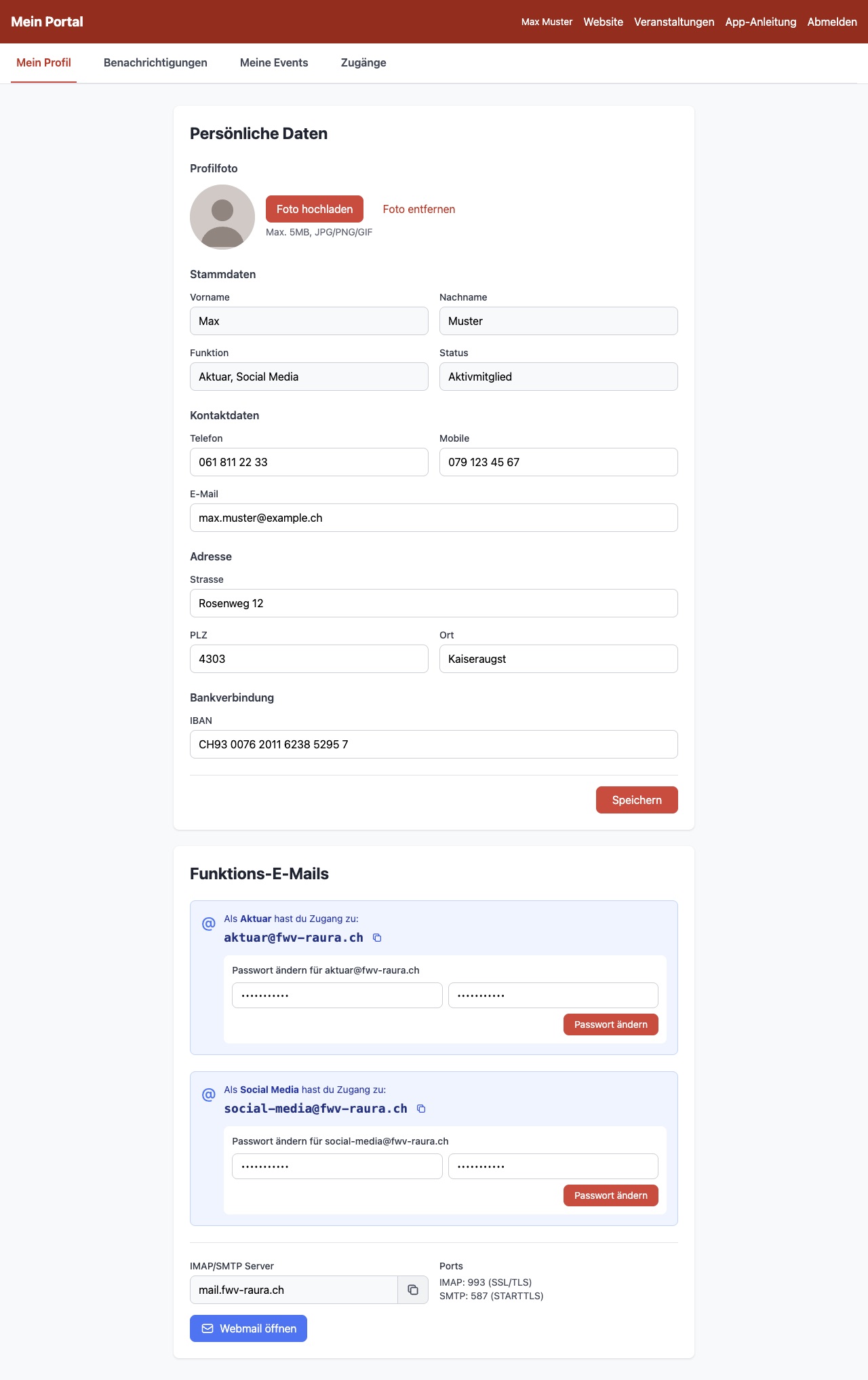Click the profile photo avatar placeholder
The image size is (868, 1380).
point(222,217)
